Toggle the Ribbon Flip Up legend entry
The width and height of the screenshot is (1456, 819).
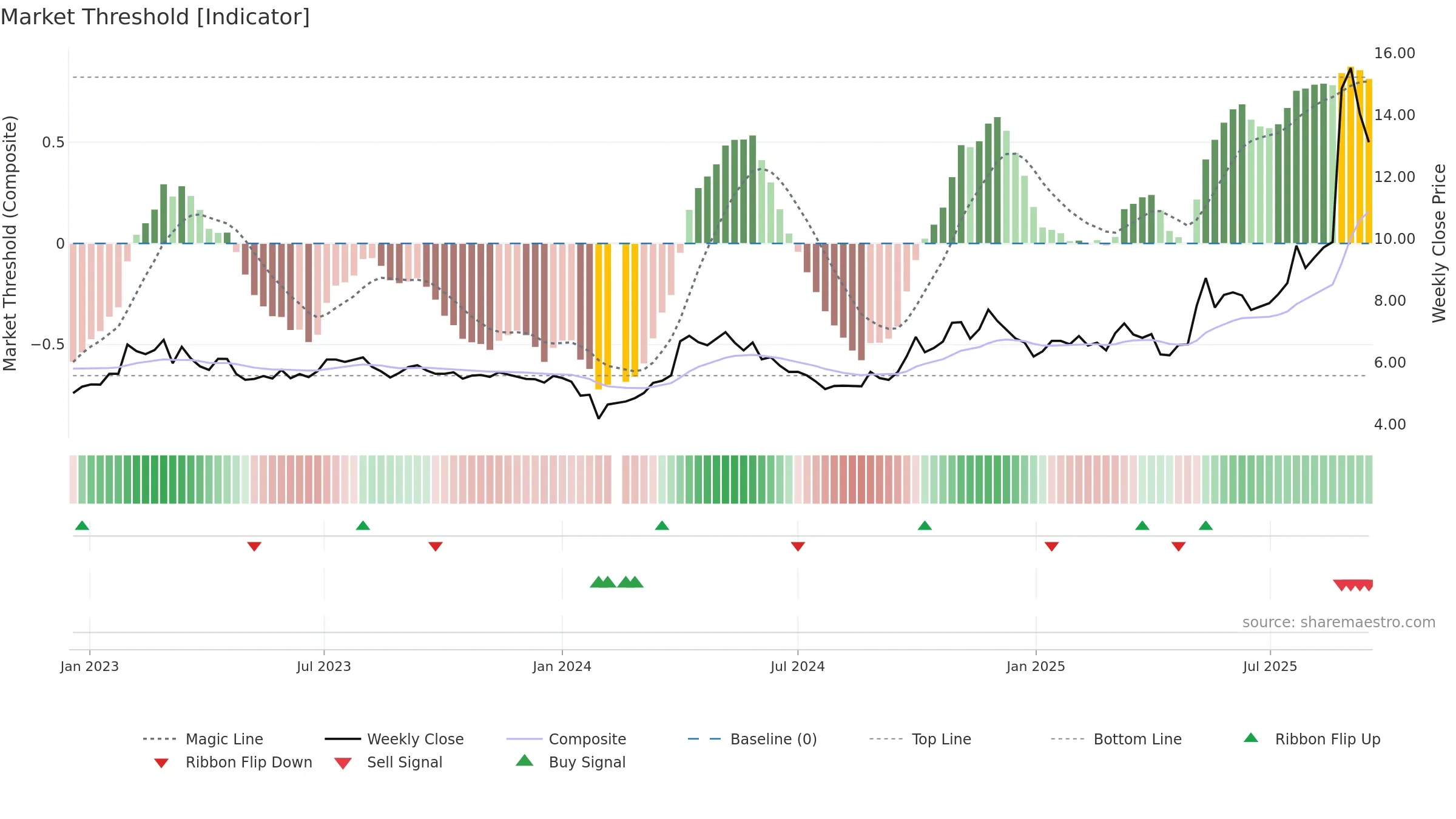[1312, 739]
